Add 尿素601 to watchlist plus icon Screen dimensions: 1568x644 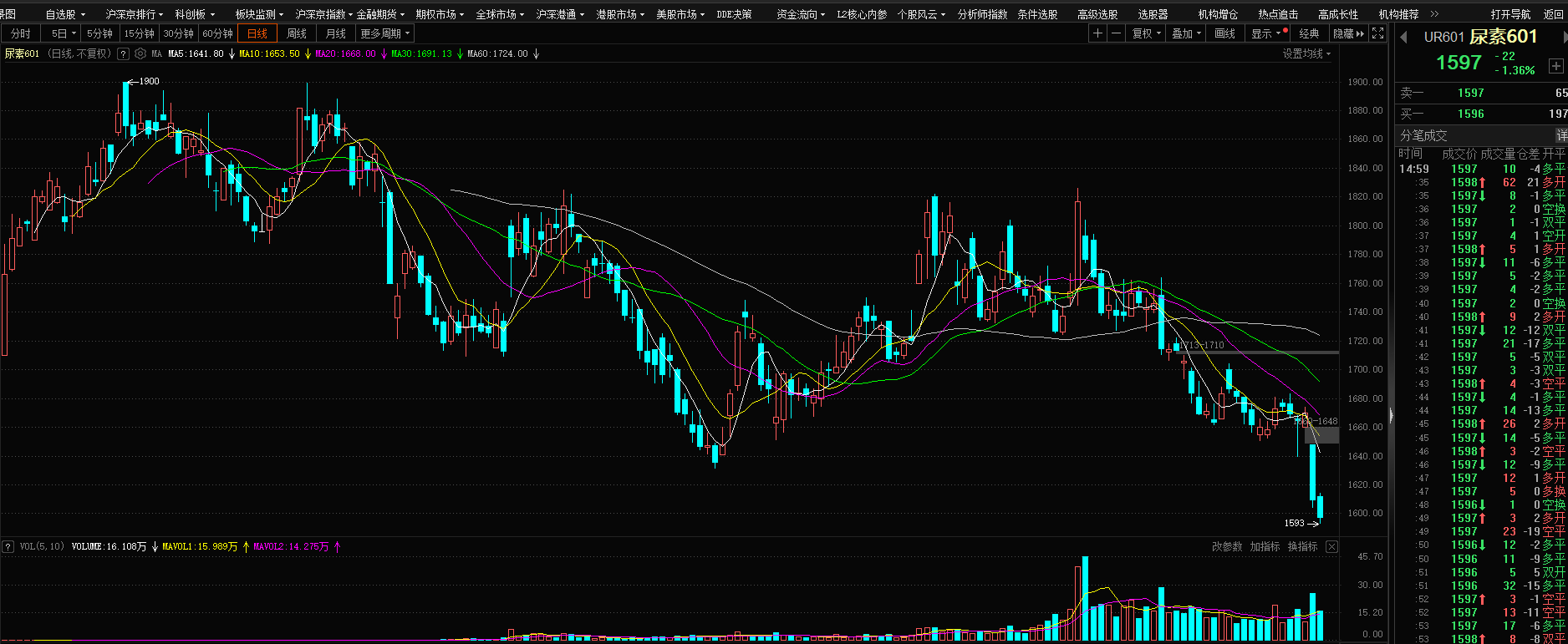pos(1556,65)
